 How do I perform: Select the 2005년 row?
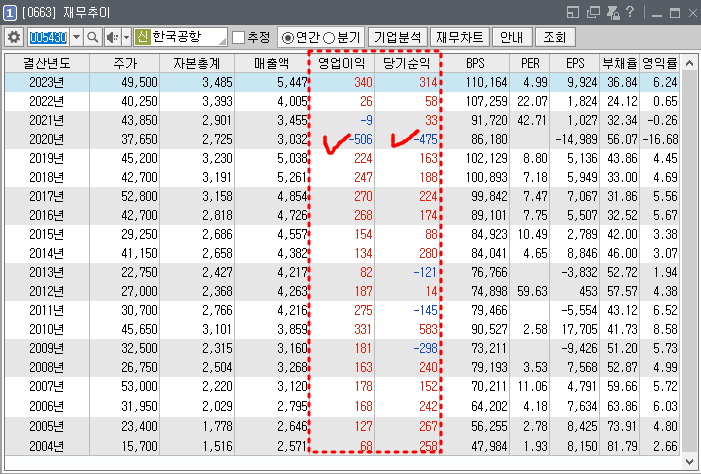coord(342,427)
